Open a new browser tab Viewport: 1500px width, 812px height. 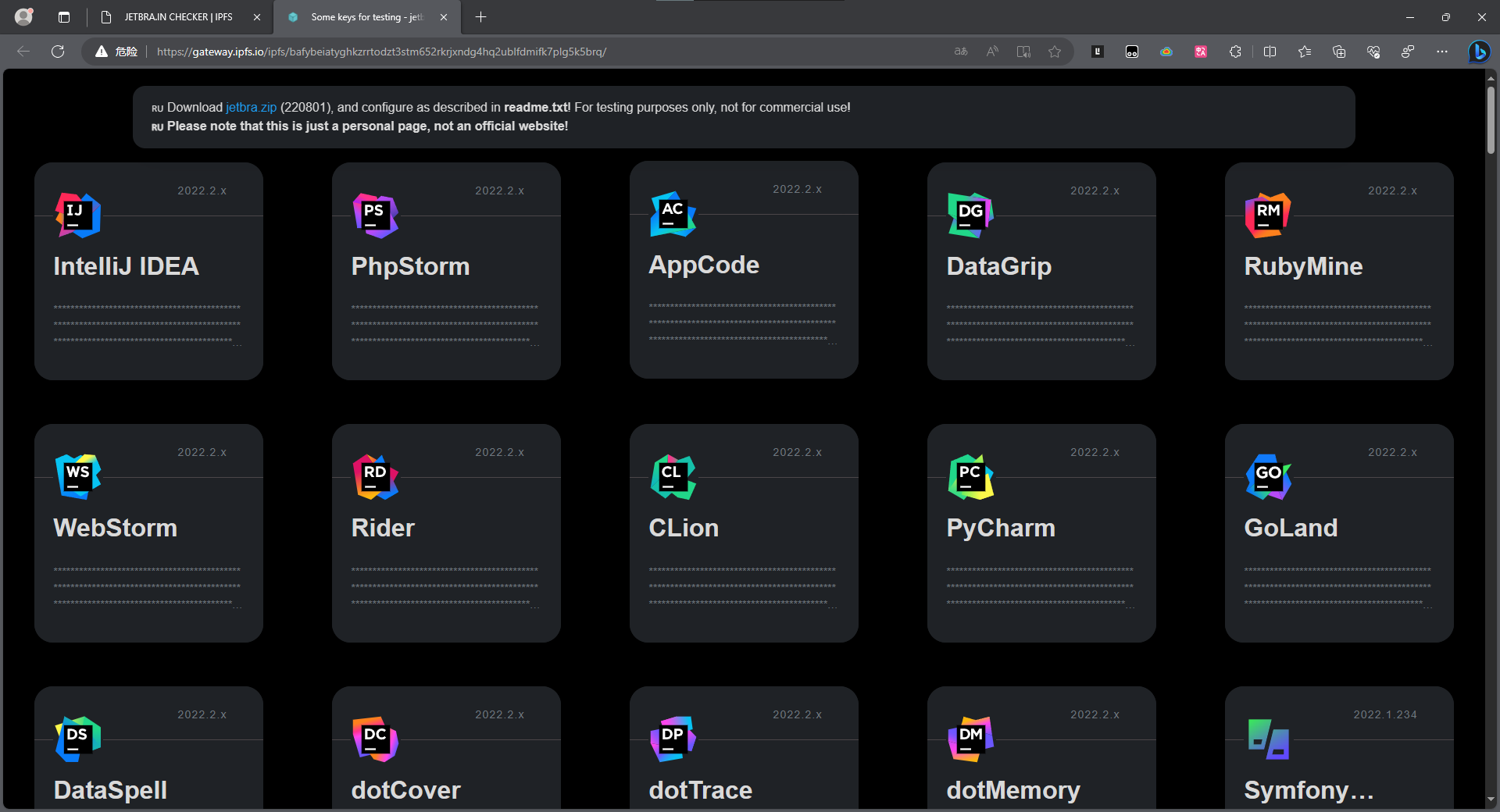click(x=481, y=17)
